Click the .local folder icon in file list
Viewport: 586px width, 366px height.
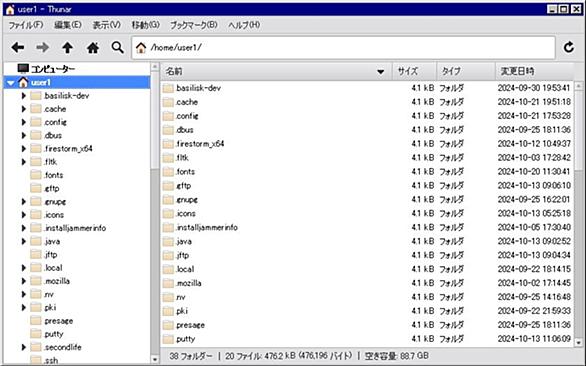pos(168,269)
